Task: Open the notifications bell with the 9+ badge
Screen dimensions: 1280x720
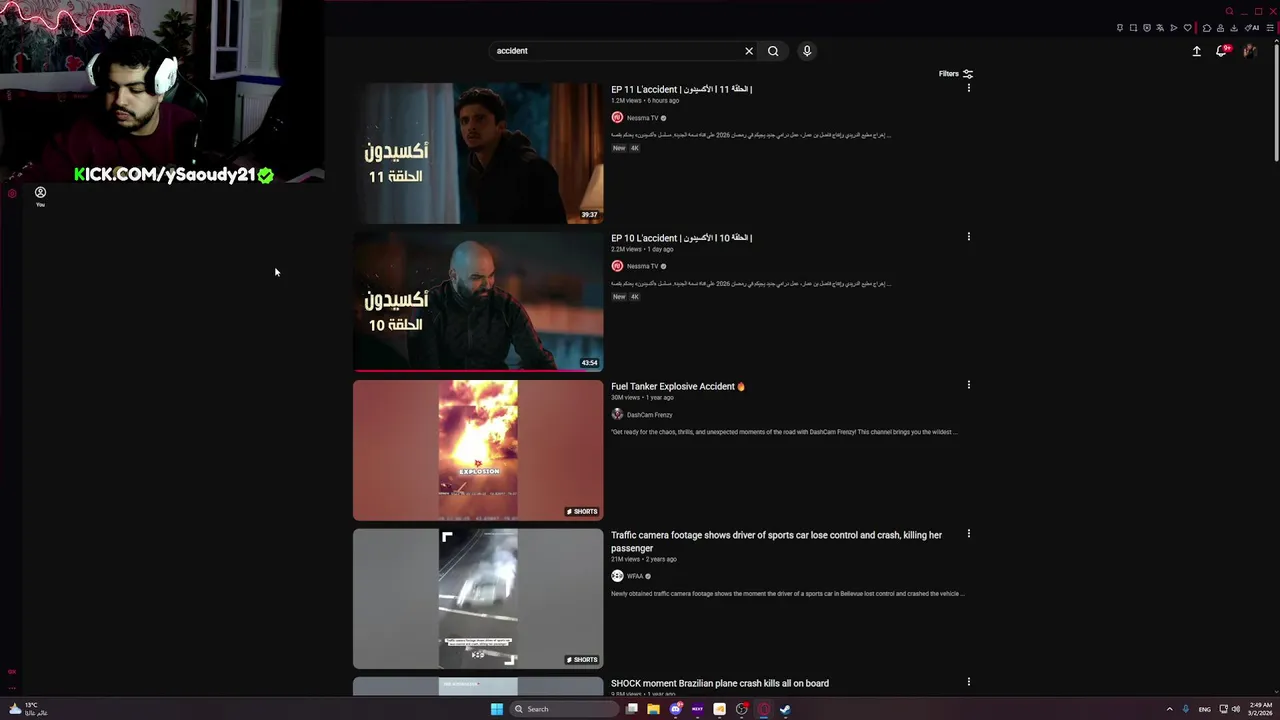Action: pos(1222,51)
